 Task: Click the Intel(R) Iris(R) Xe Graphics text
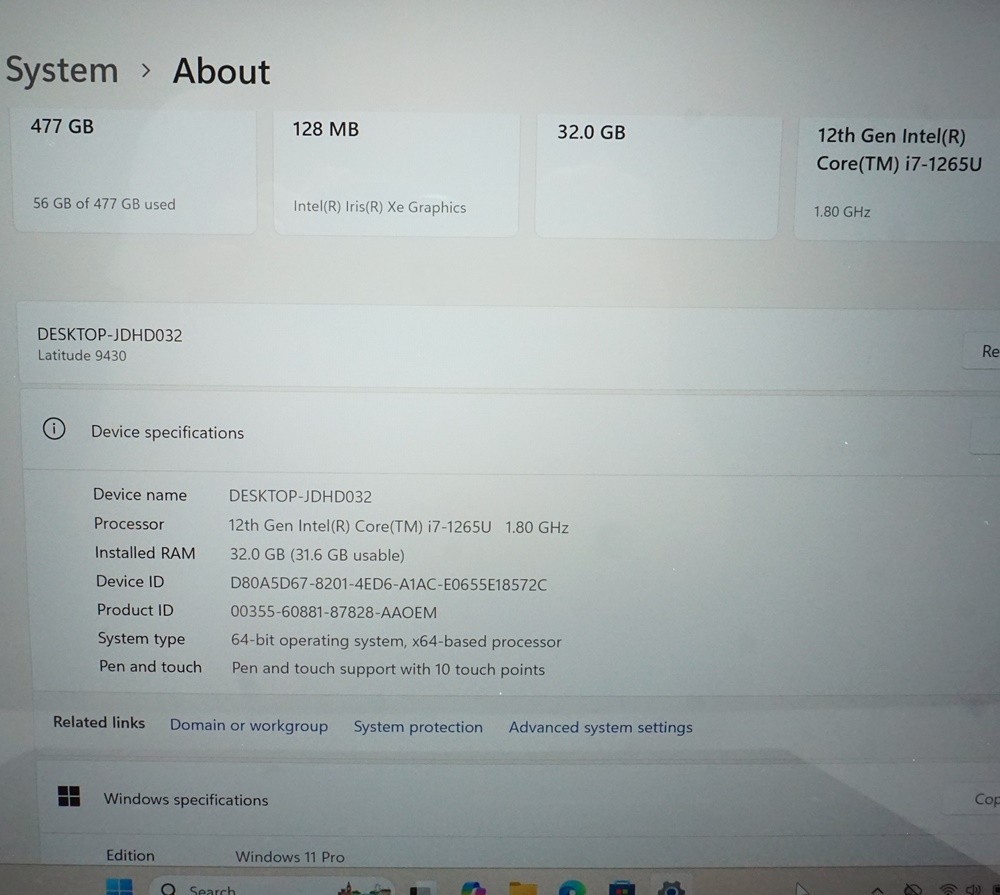point(379,207)
